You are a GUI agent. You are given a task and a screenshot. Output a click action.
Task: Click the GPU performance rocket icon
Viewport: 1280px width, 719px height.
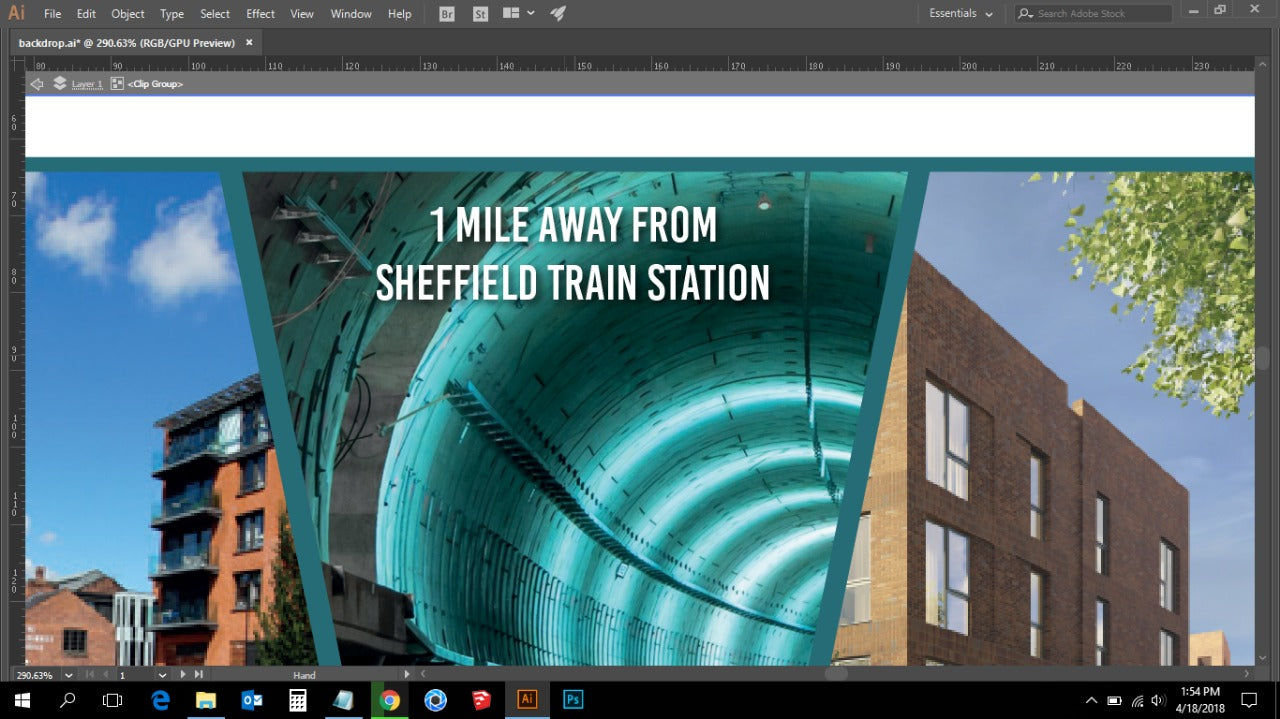[x=558, y=13]
